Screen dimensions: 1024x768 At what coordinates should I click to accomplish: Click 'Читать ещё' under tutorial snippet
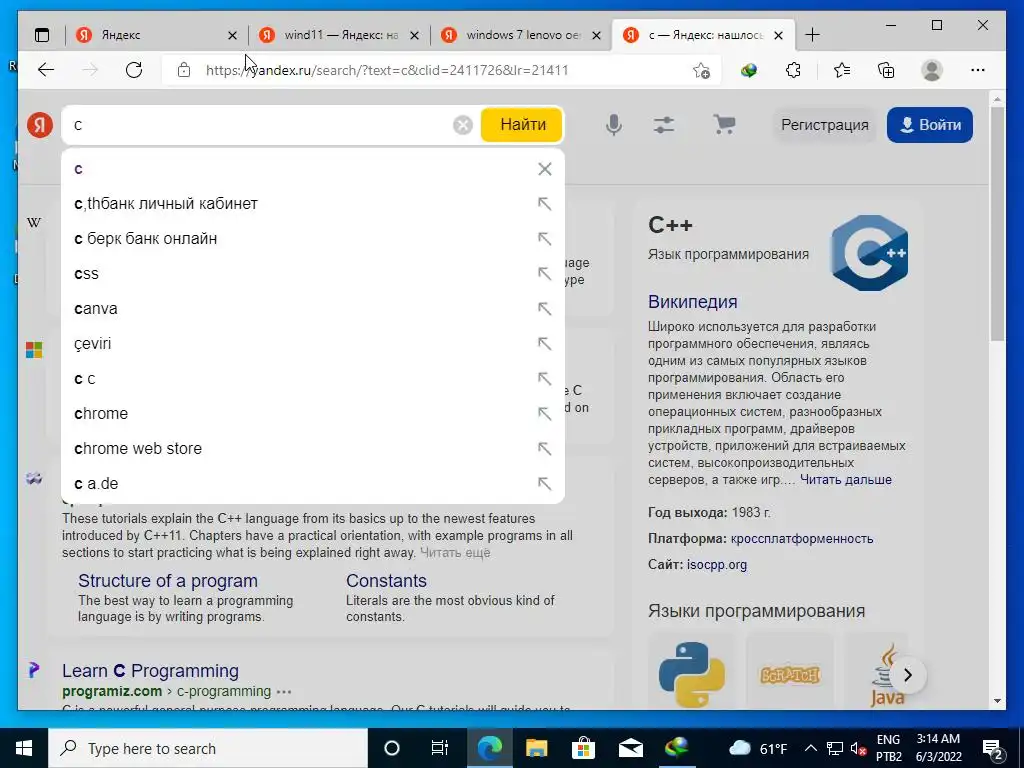[x=455, y=552]
